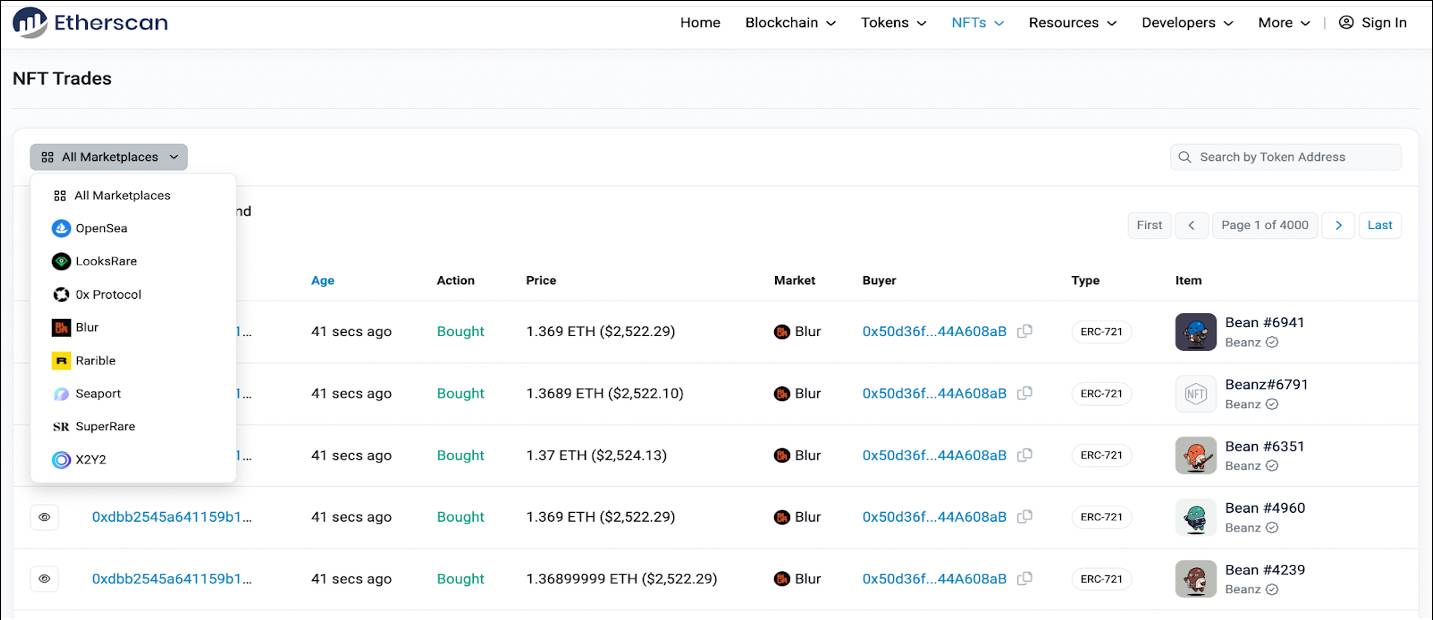Copy buyer address in Bean #6351 row
Screen dimensions: 1433x620
tap(1025, 456)
